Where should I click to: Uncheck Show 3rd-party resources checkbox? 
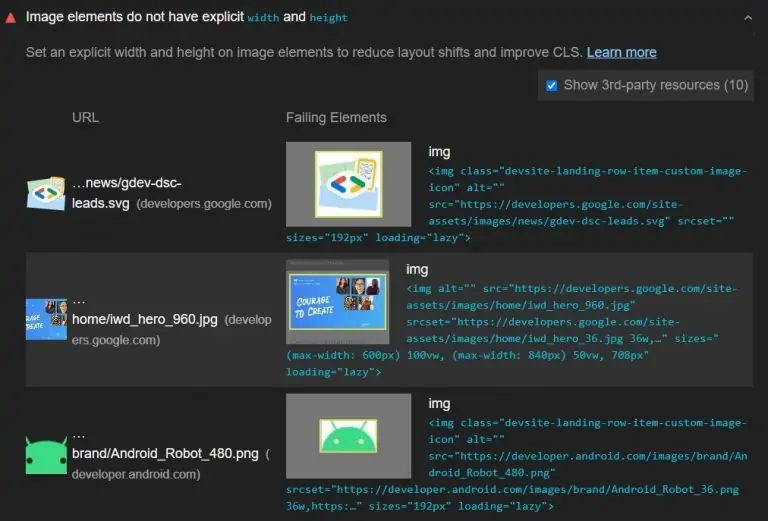(552, 86)
